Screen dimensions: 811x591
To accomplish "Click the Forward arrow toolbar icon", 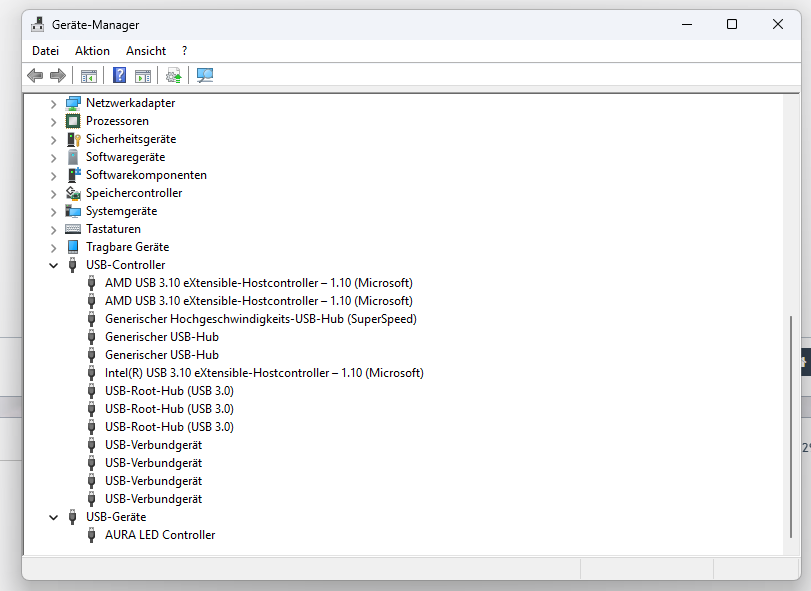I will coord(58,75).
